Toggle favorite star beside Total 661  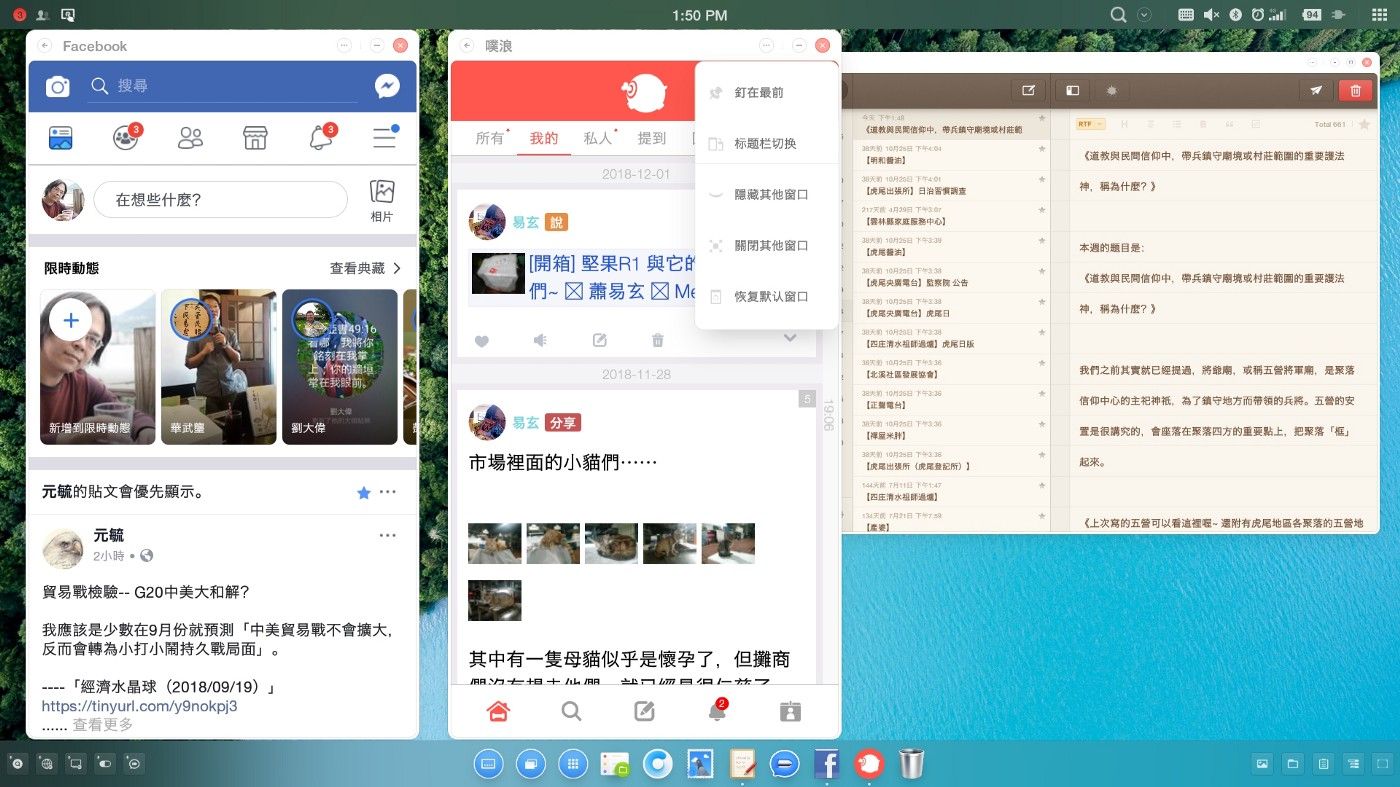[1363, 124]
